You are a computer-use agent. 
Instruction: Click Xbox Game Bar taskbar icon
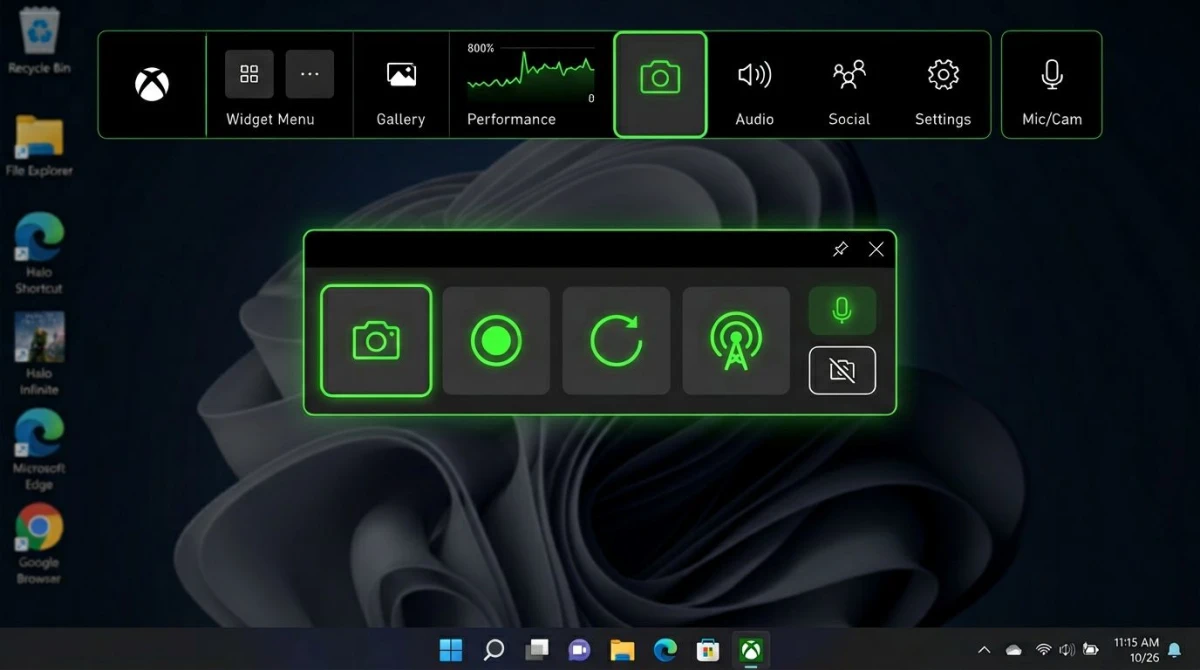750,650
